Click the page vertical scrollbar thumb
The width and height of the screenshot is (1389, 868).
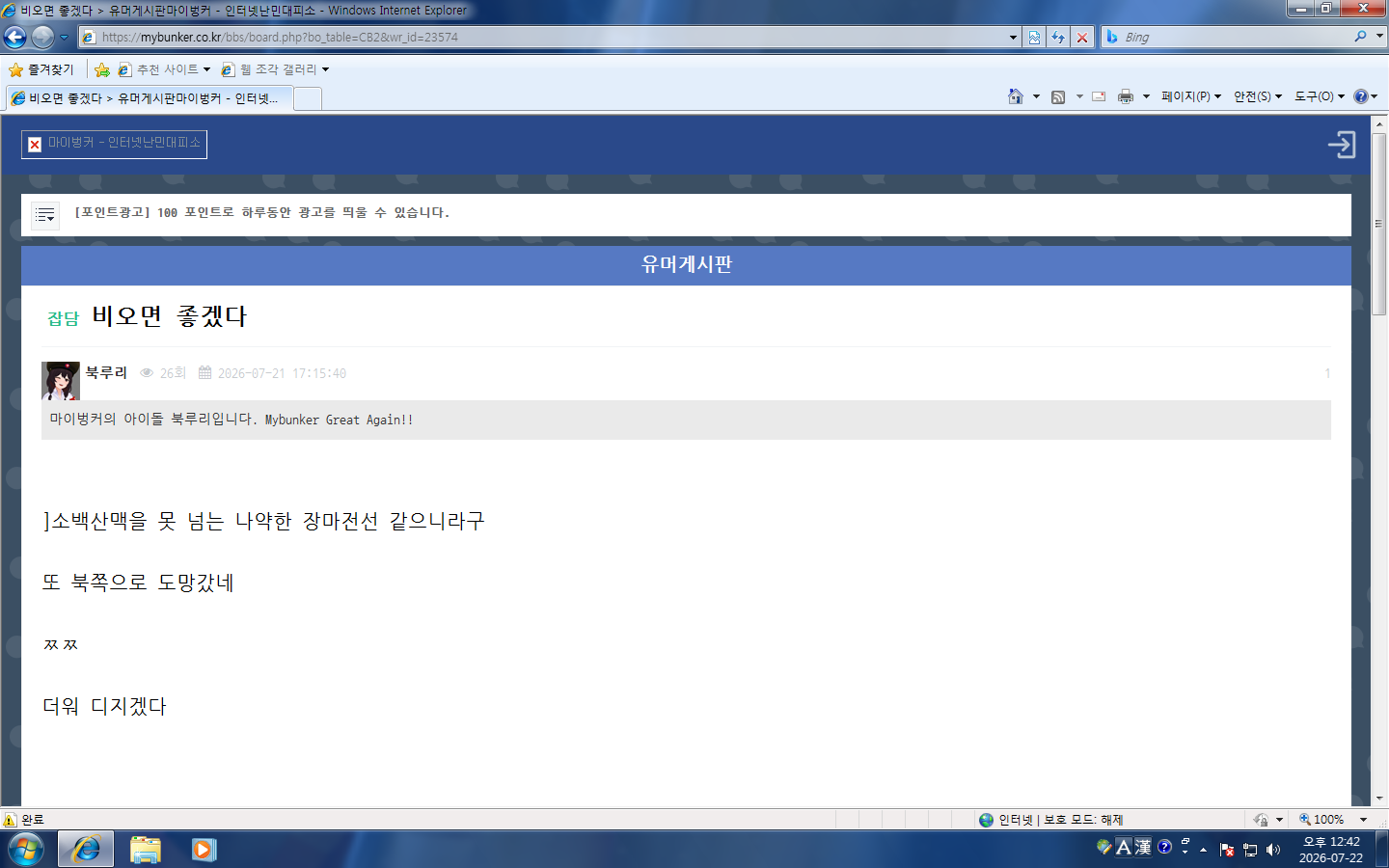pyautogui.click(x=1379, y=224)
